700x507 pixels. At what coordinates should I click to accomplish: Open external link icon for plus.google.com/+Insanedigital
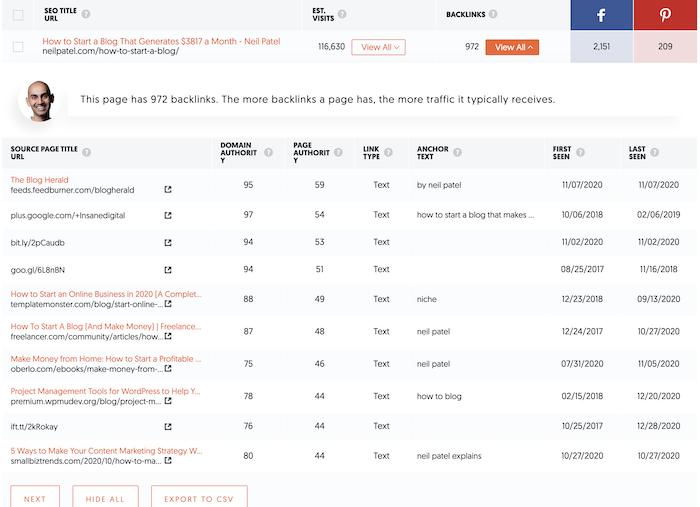tap(168, 216)
